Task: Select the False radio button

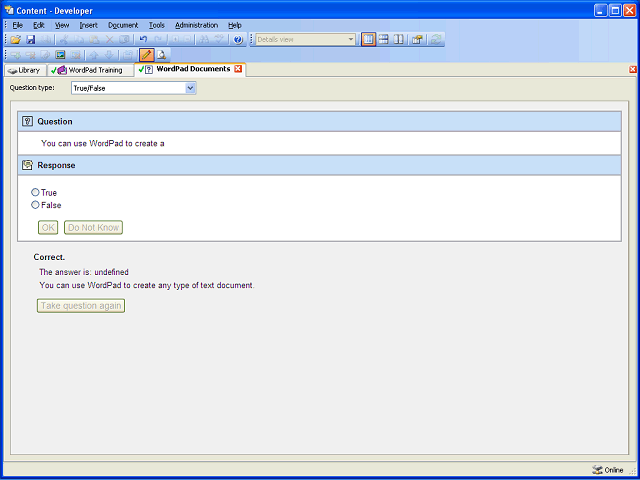Action: point(36,205)
